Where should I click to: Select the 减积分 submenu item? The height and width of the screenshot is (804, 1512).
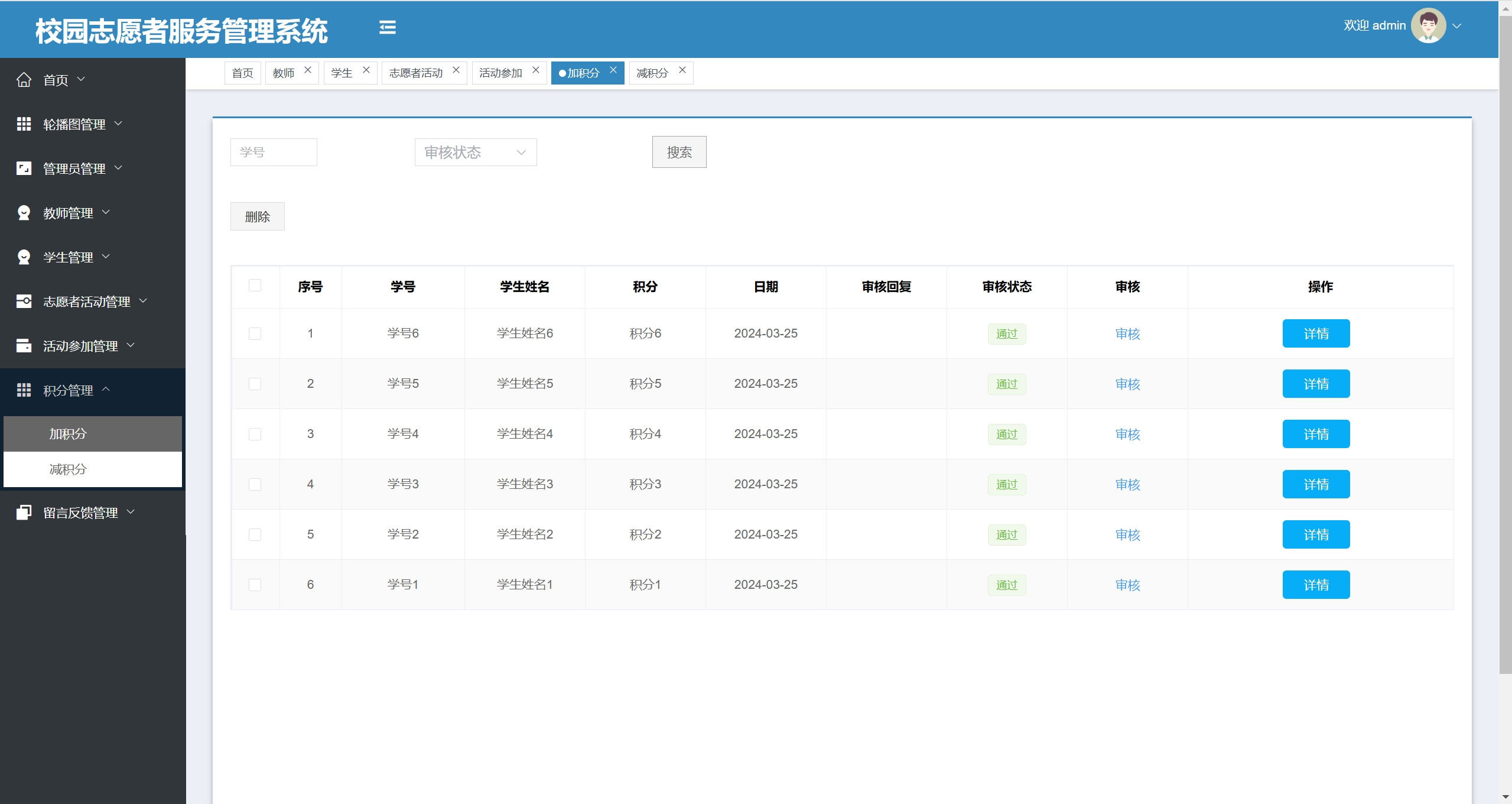click(93, 469)
